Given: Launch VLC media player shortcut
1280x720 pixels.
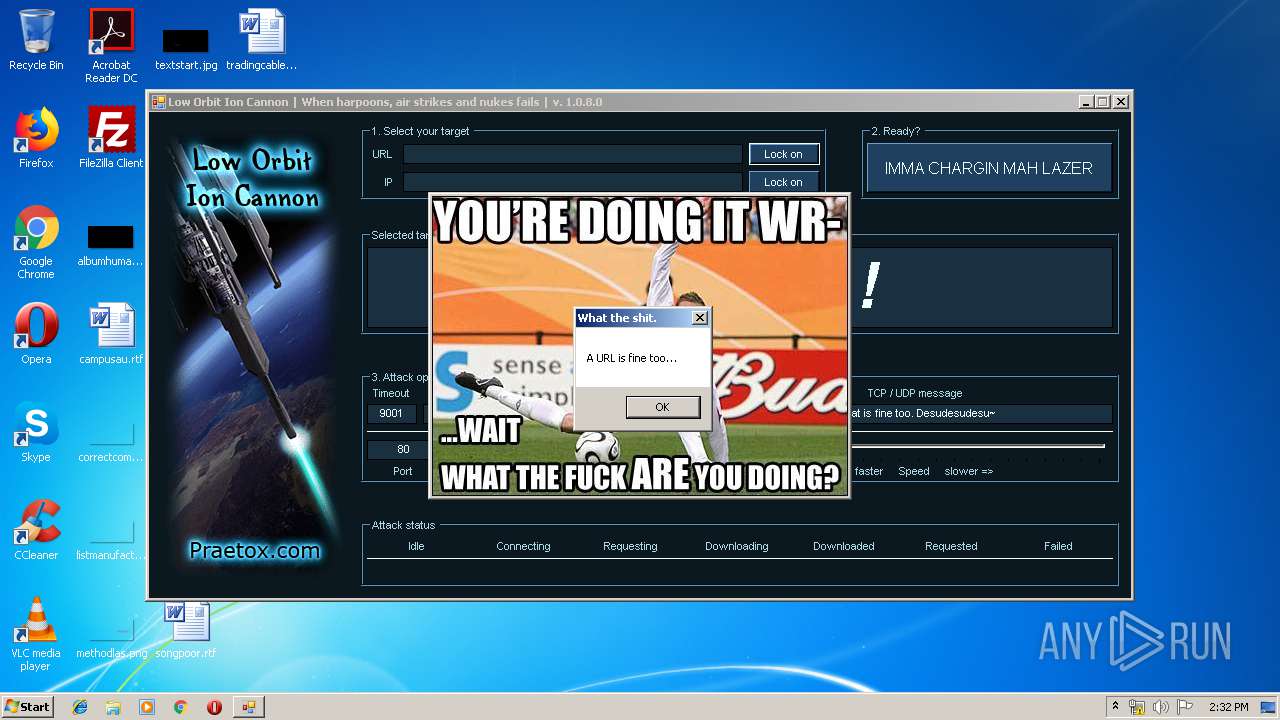Looking at the screenshot, I should pyautogui.click(x=36, y=634).
